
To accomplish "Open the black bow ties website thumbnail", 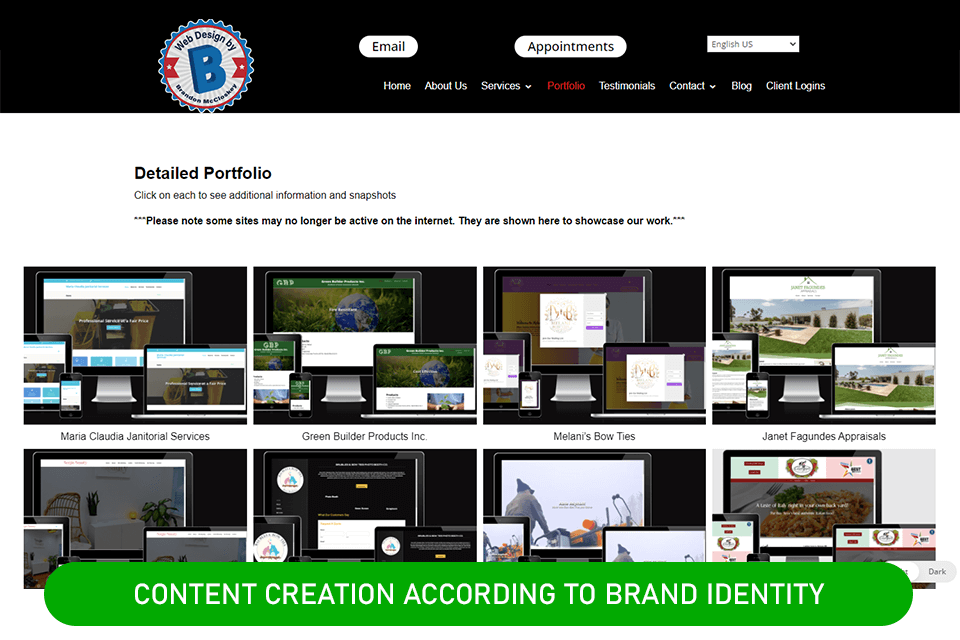I will (365, 506).
